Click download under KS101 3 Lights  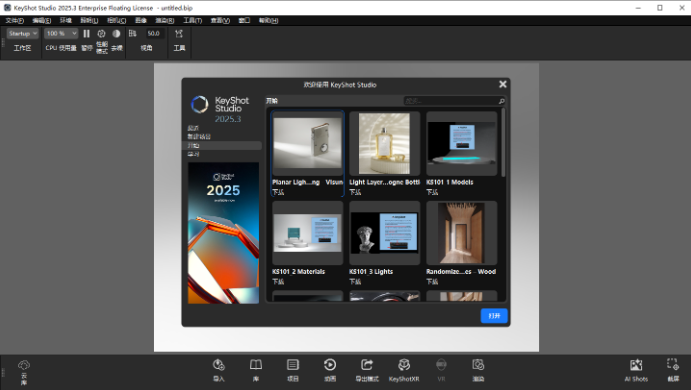click(355, 282)
